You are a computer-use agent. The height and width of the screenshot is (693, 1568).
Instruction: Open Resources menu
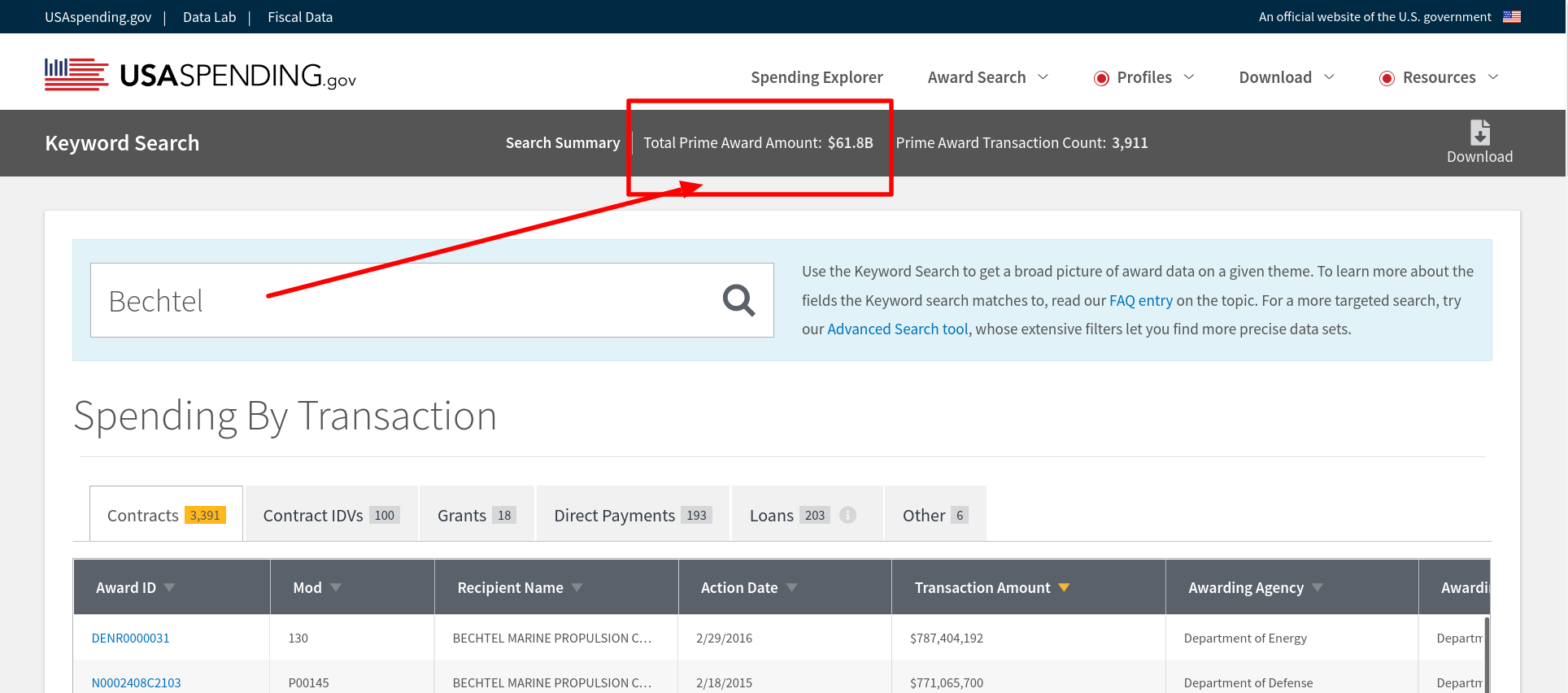[x=1439, y=77]
